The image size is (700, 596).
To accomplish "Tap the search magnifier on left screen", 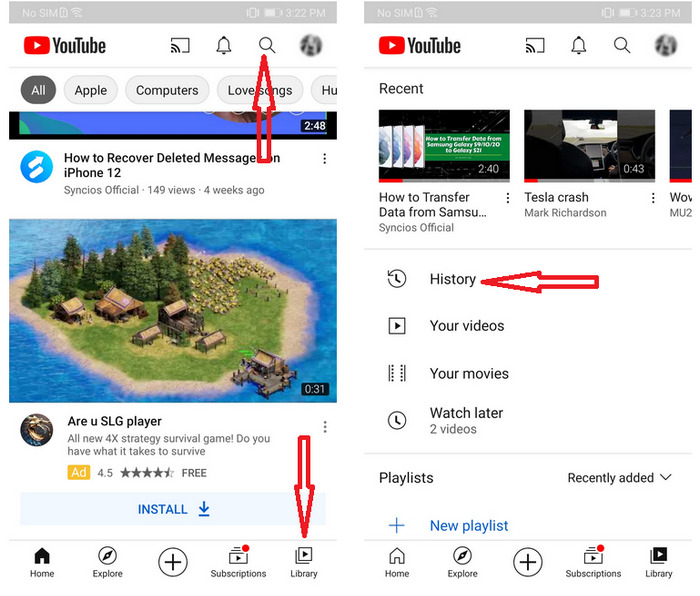I will click(x=267, y=45).
